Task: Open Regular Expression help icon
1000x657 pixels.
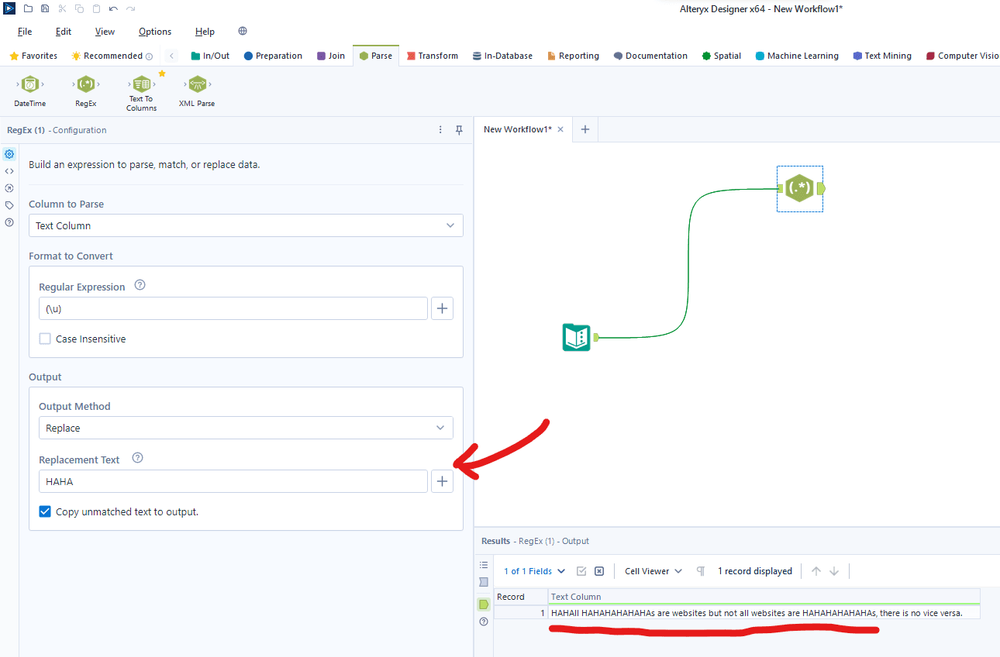Action: coord(140,285)
